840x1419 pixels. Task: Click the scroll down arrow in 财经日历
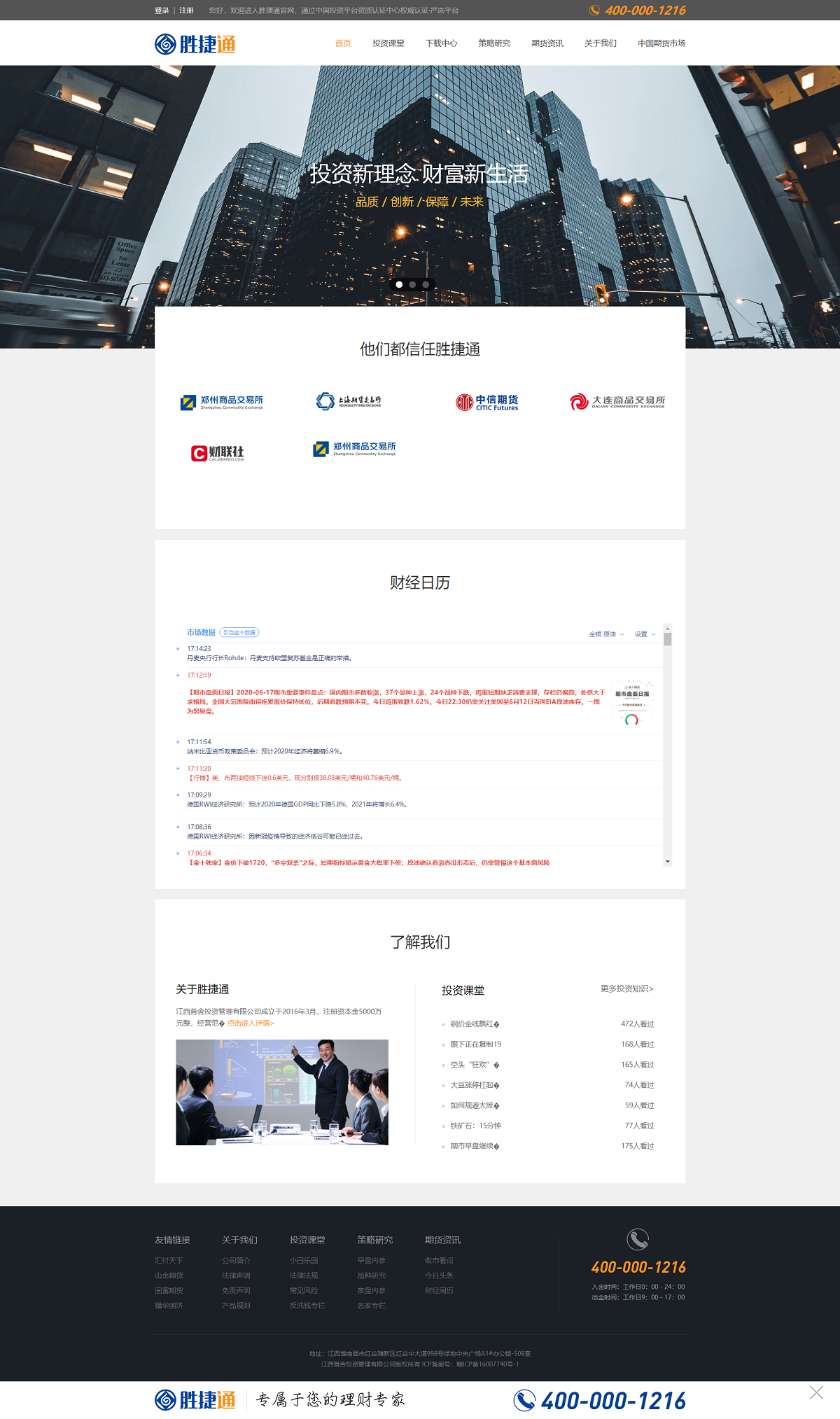(668, 862)
